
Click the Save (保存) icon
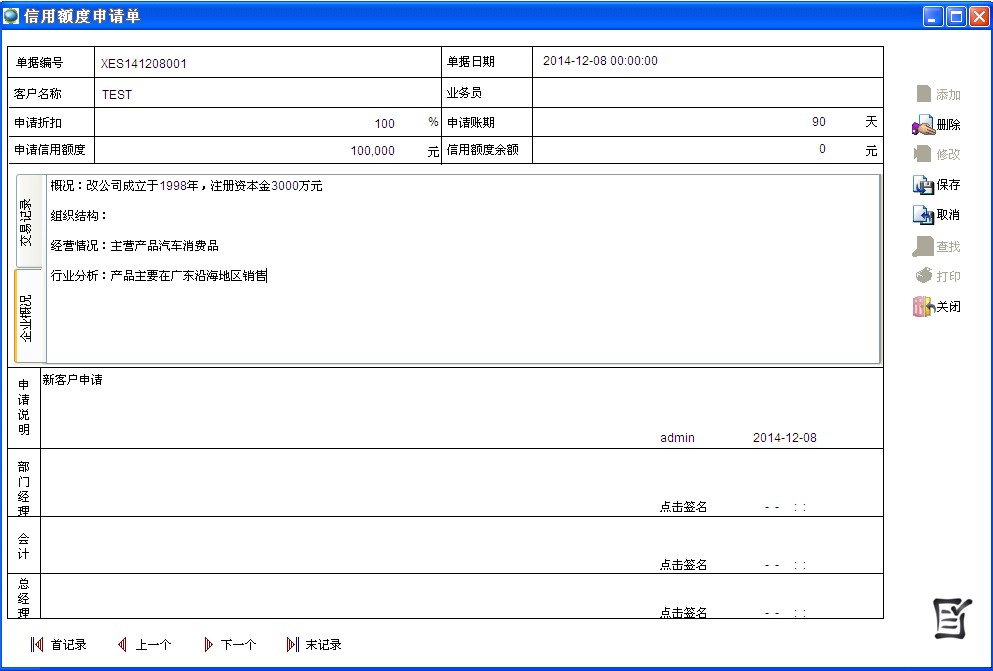click(x=935, y=185)
